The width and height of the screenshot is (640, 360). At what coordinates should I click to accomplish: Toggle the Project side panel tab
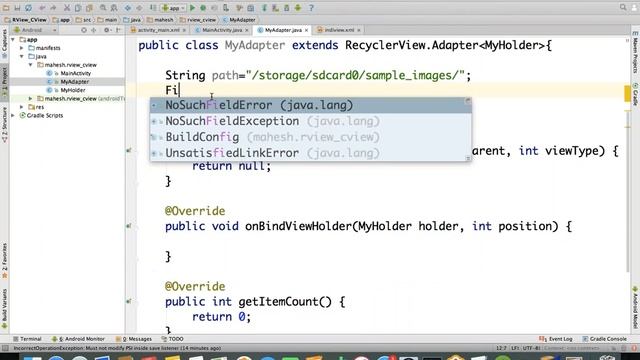coord(4,82)
